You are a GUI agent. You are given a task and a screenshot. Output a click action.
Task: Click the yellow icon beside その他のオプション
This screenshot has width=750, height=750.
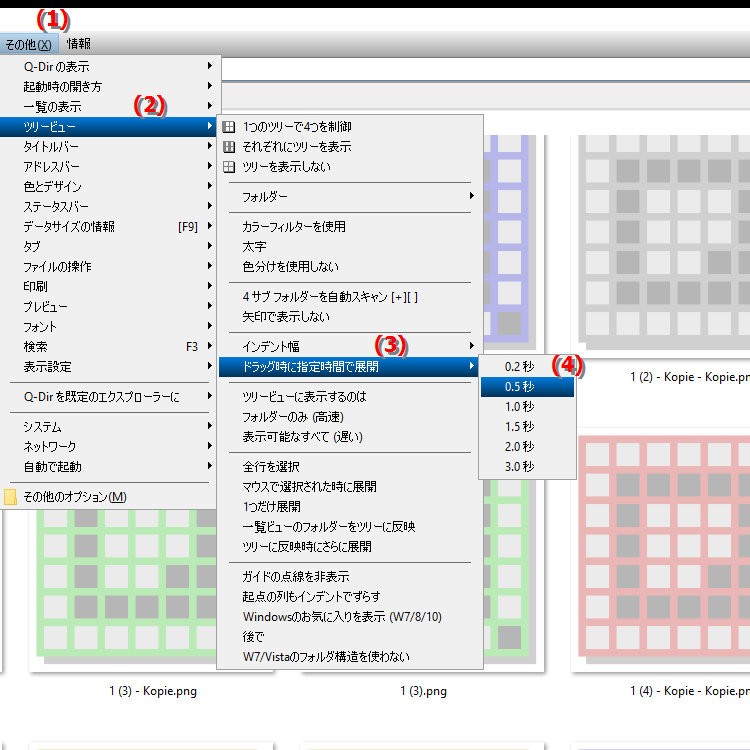[10, 497]
